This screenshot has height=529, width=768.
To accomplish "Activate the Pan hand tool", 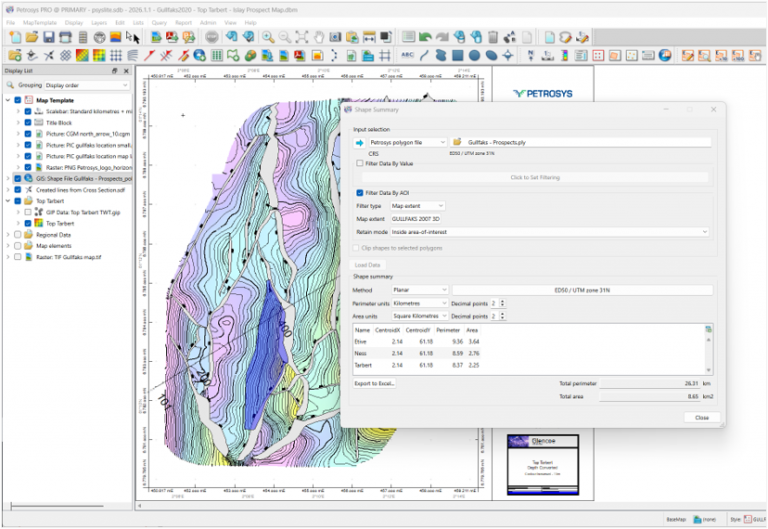I will tap(319, 37).
